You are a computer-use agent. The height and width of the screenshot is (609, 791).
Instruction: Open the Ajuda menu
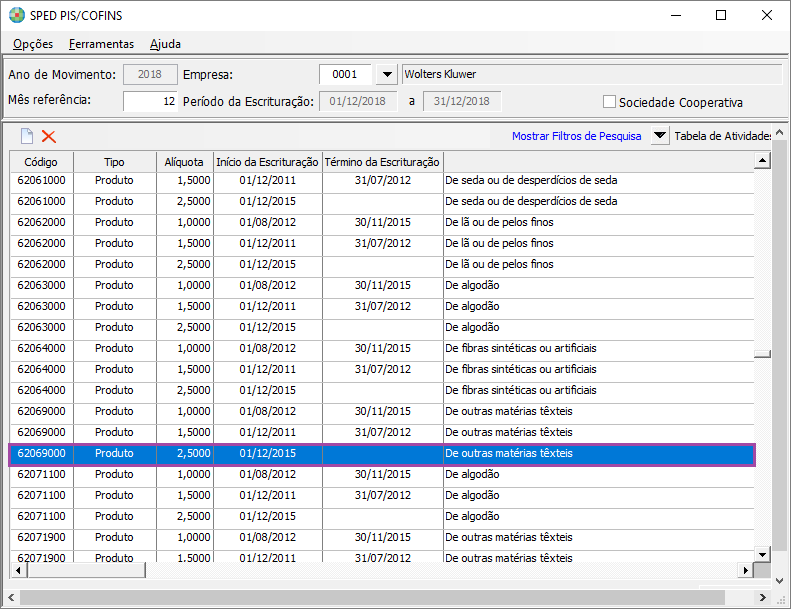click(x=165, y=44)
